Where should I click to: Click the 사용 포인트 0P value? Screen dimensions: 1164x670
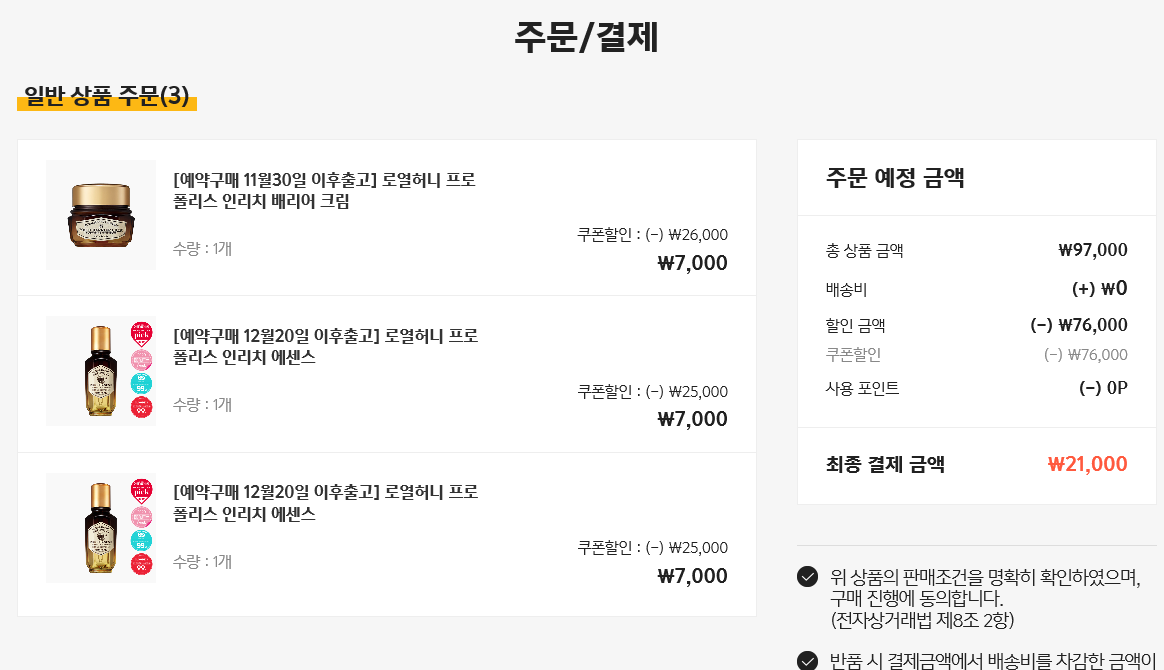(x=1103, y=388)
